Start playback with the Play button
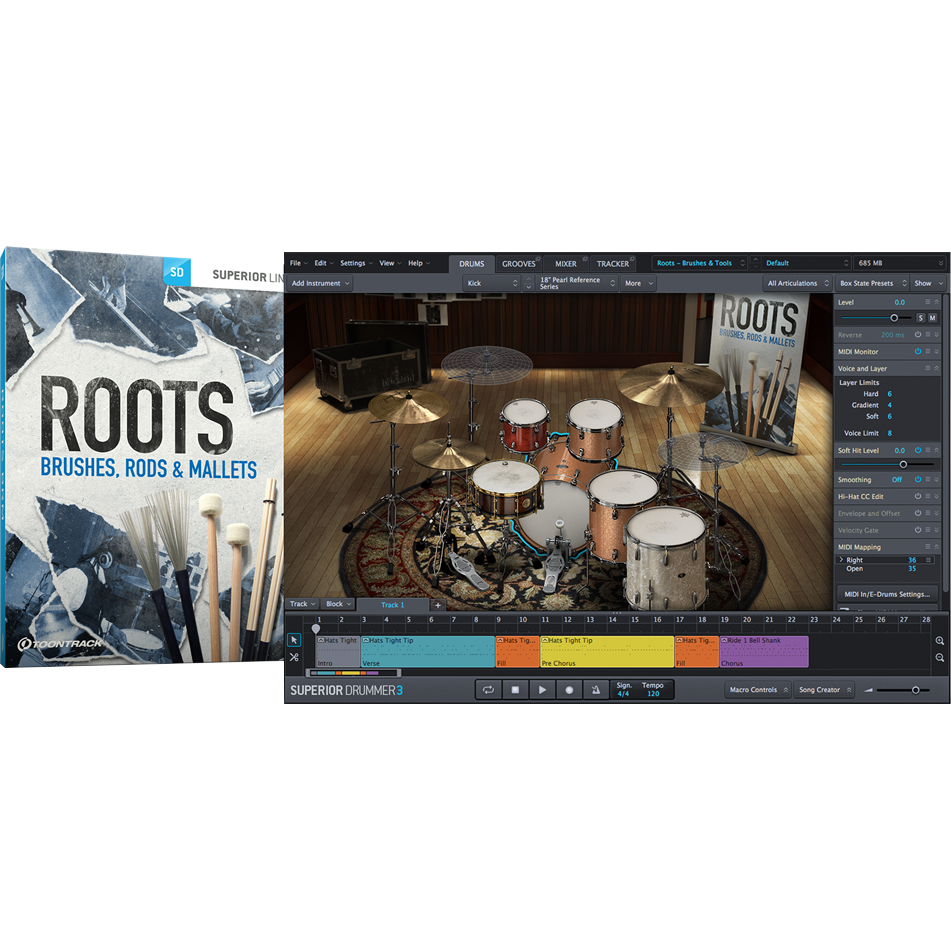The image size is (951, 951). (x=542, y=690)
